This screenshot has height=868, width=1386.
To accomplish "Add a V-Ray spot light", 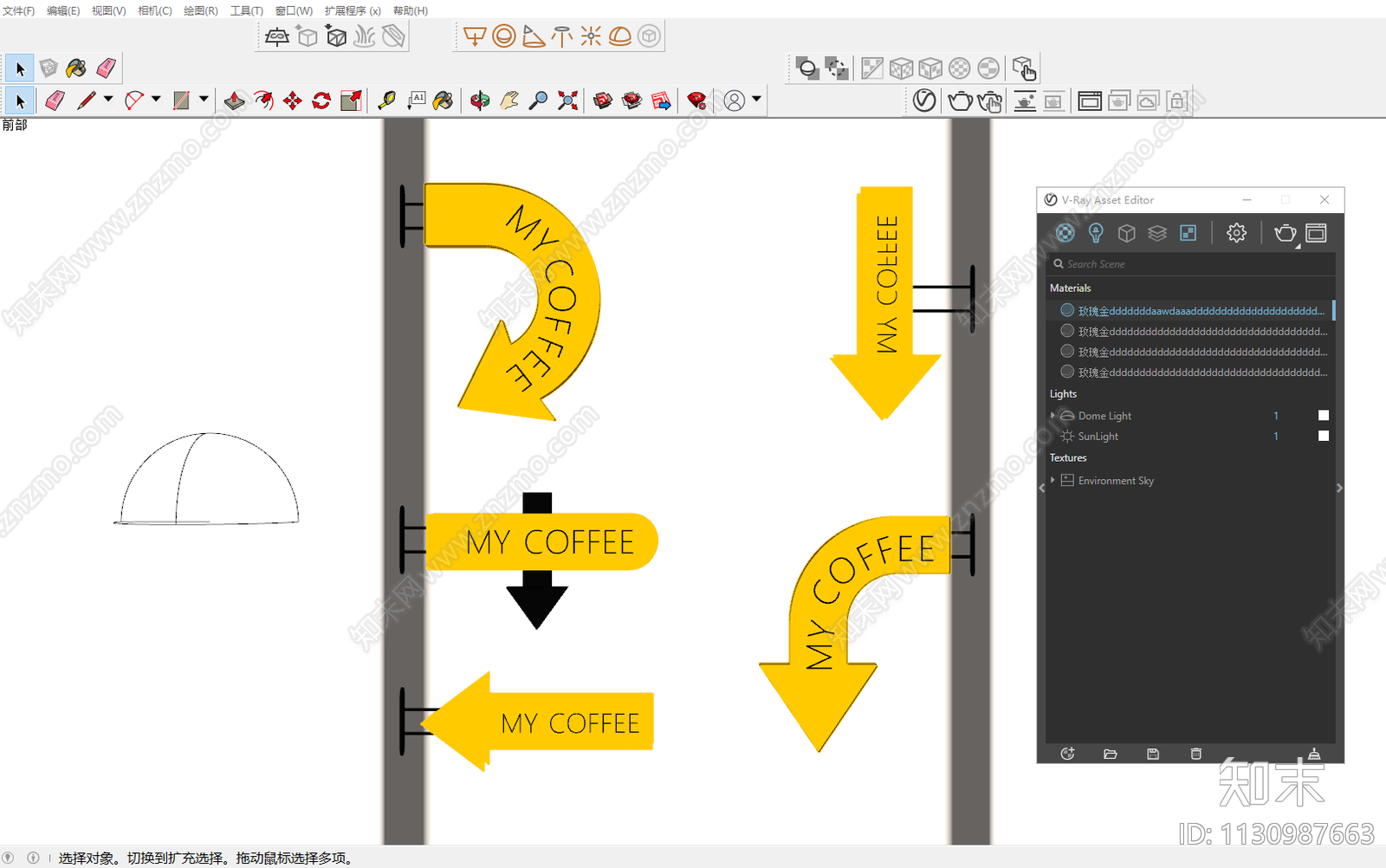I will [x=534, y=36].
